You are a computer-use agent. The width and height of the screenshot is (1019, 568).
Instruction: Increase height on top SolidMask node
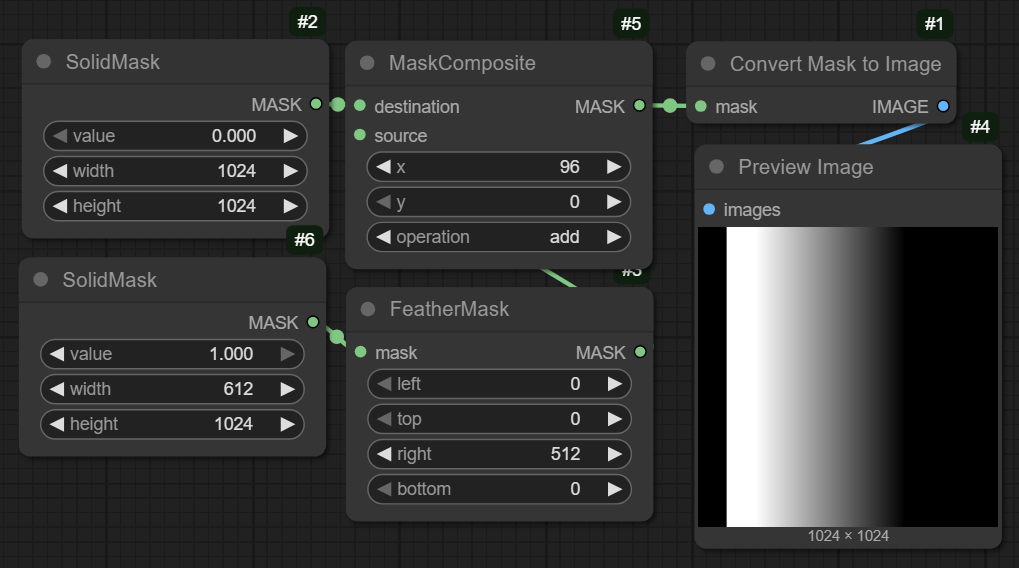290,206
